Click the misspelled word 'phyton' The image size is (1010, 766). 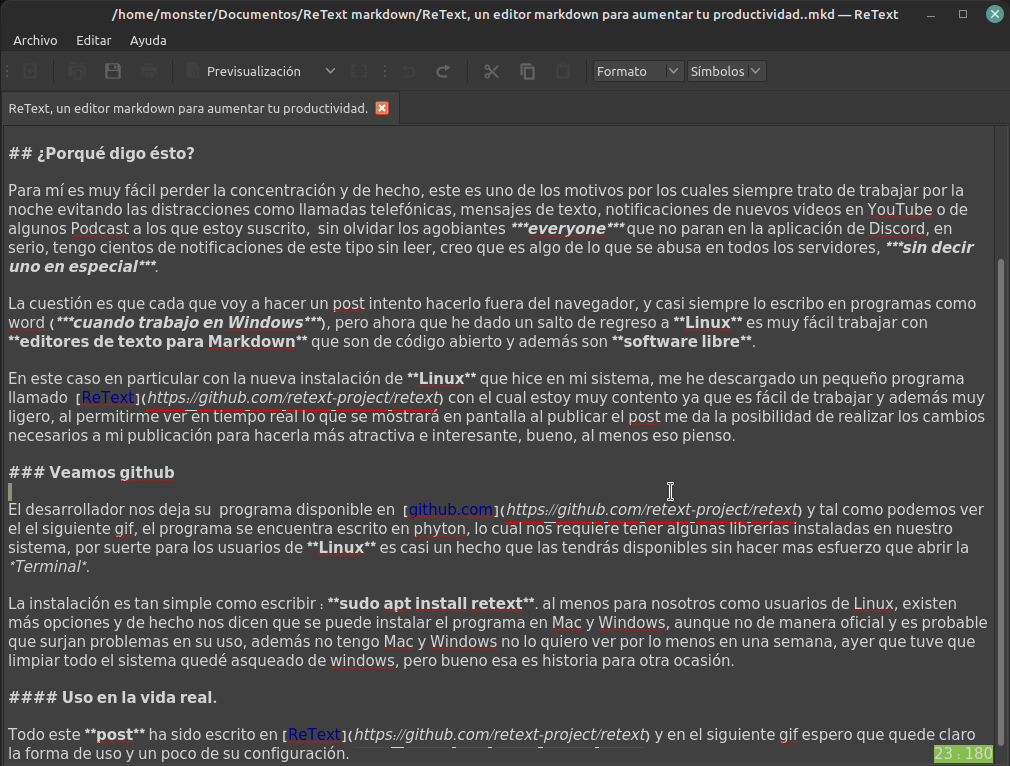point(439,529)
